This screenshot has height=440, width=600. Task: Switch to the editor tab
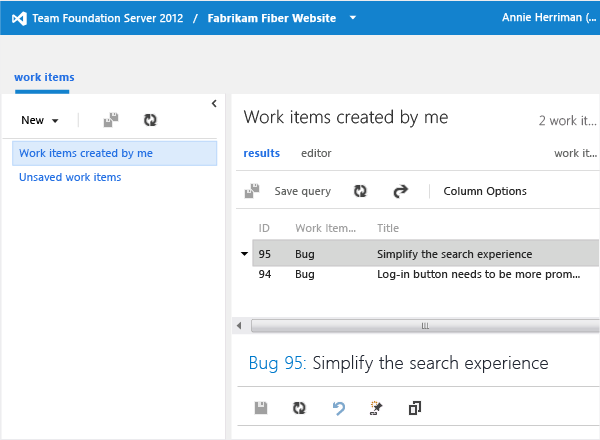[x=316, y=153]
